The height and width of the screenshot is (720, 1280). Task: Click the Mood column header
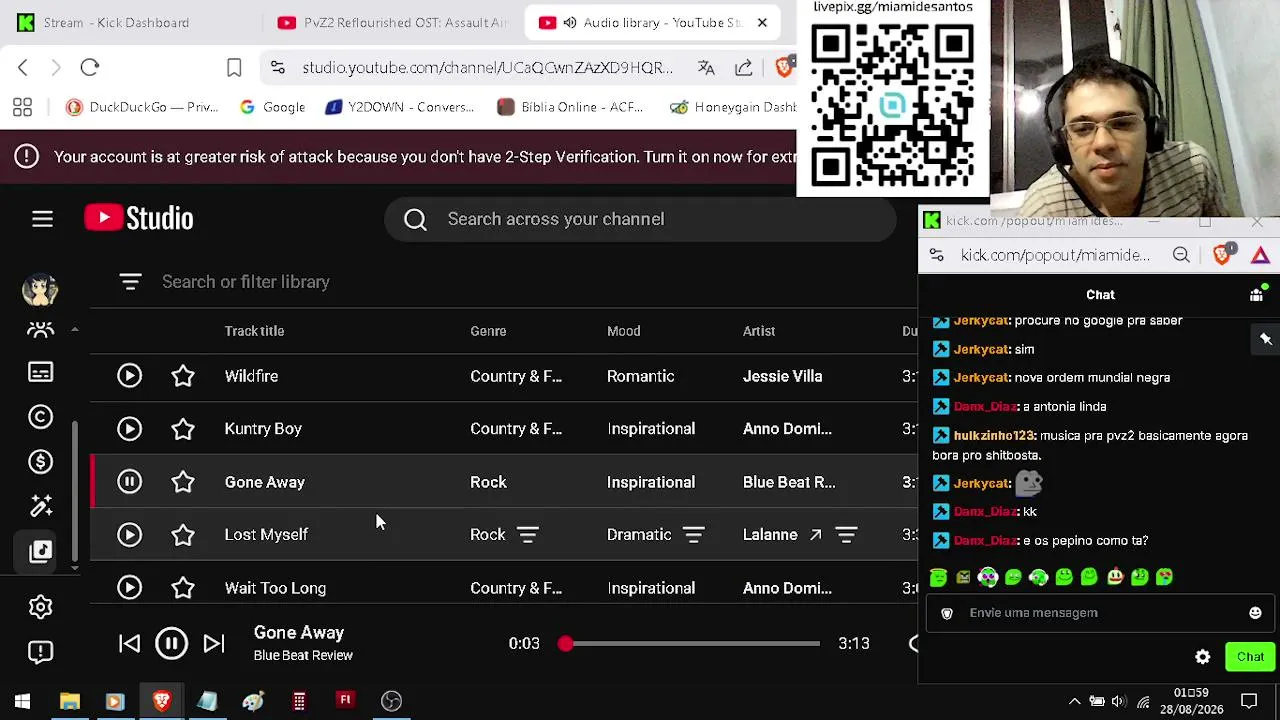[623, 331]
